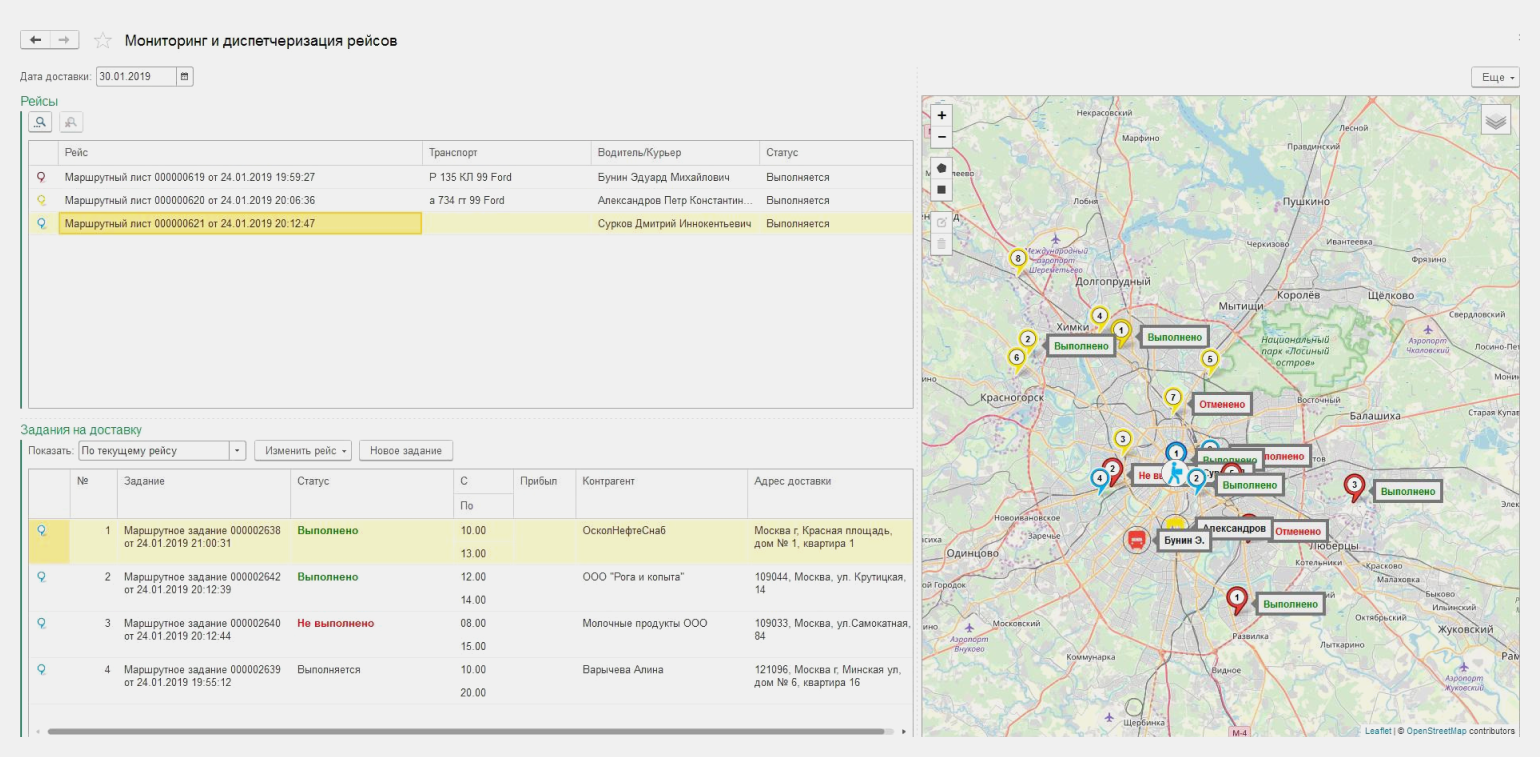This screenshot has height=757, width=1540.
Task: Open the OpenStreetMap attribution link
Action: coord(1436,731)
